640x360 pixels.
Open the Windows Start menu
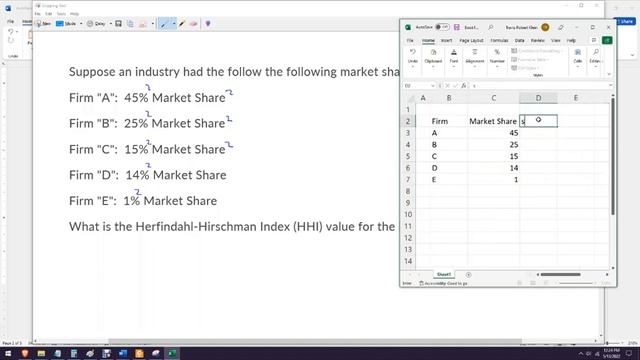[x=8, y=353]
